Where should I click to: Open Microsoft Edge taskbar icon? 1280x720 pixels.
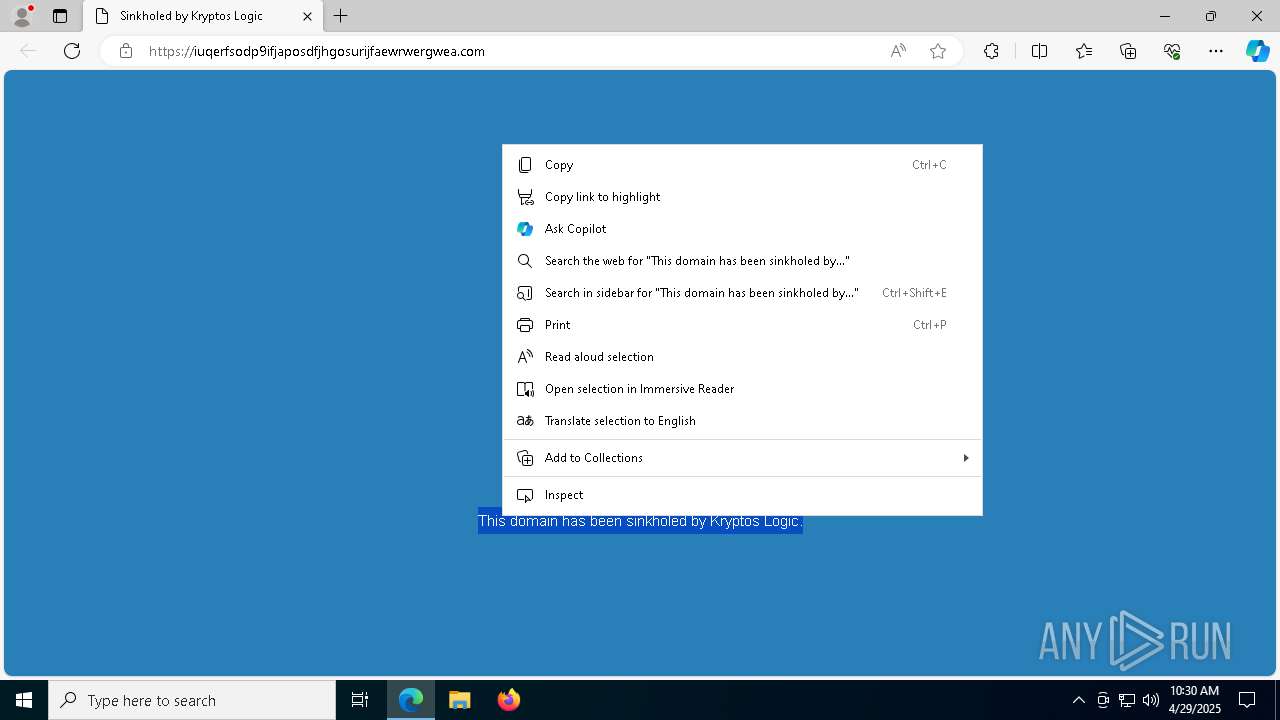pyautogui.click(x=411, y=700)
